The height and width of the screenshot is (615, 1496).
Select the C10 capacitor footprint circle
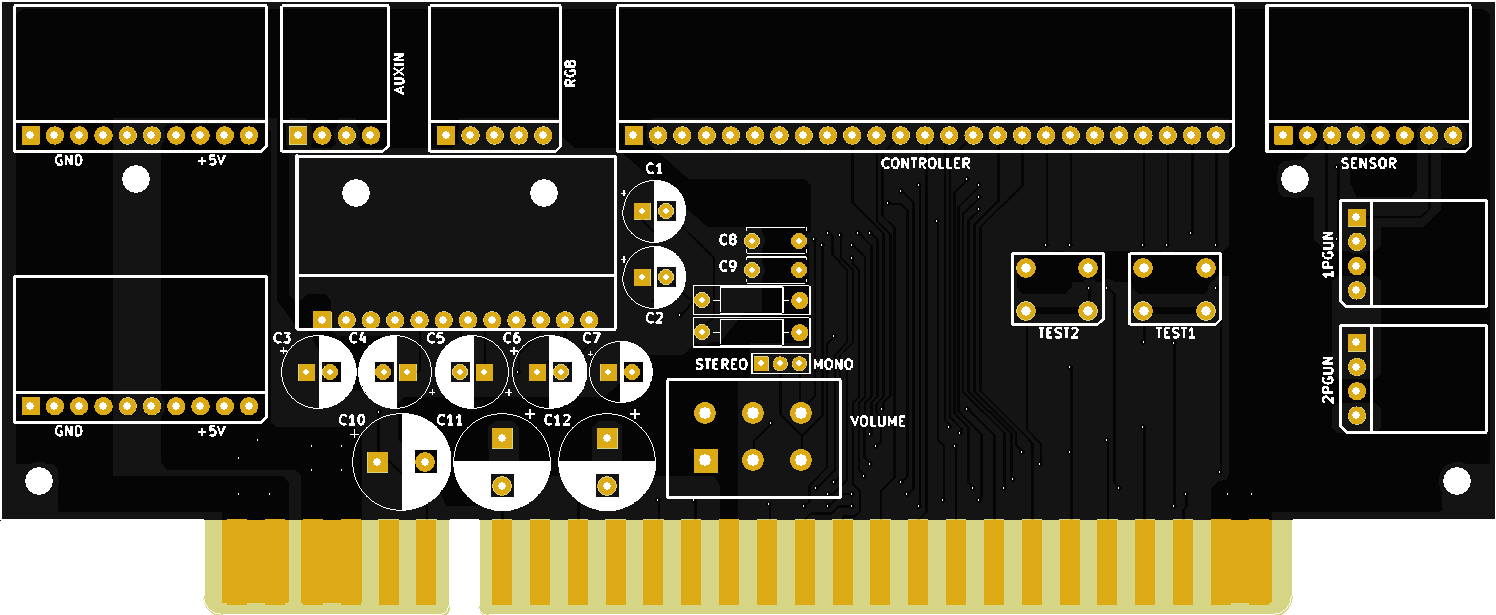coord(402,462)
